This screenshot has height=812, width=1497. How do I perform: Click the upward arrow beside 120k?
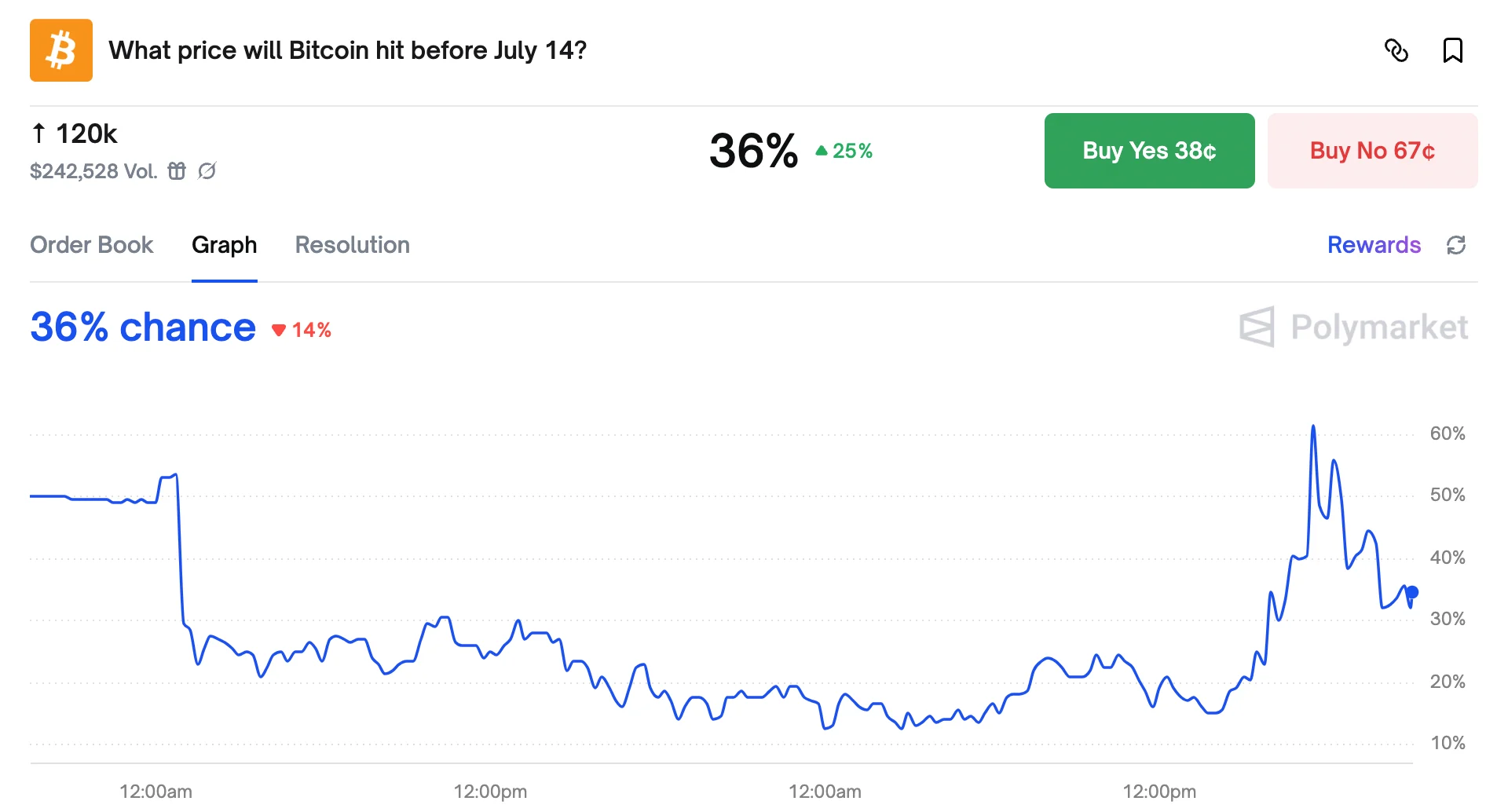tap(38, 134)
